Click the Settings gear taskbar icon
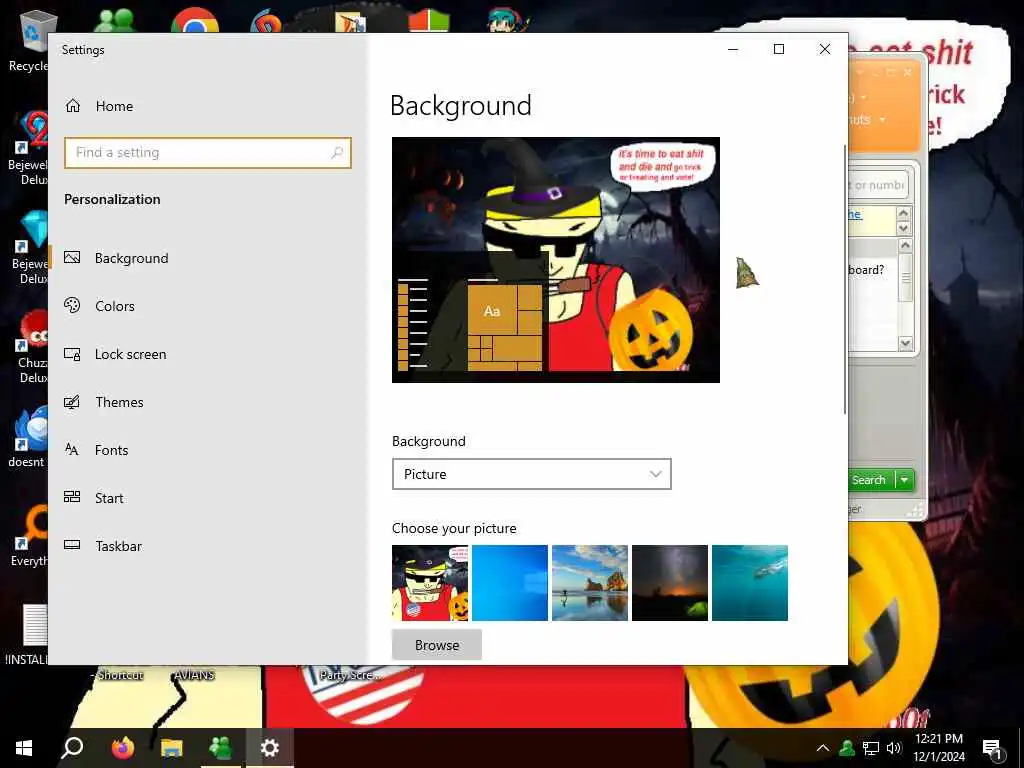 (x=269, y=748)
